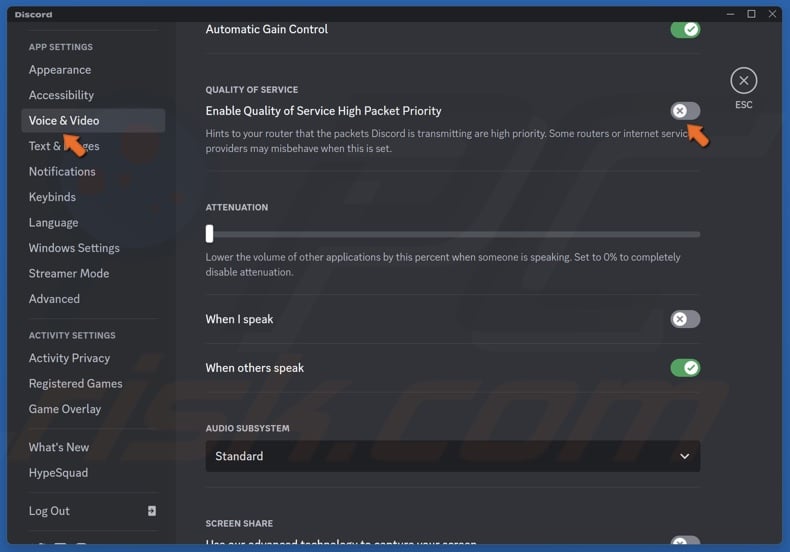This screenshot has height=552, width=790.
Task: Maximize the Discord window
Action: click(751, 14)
